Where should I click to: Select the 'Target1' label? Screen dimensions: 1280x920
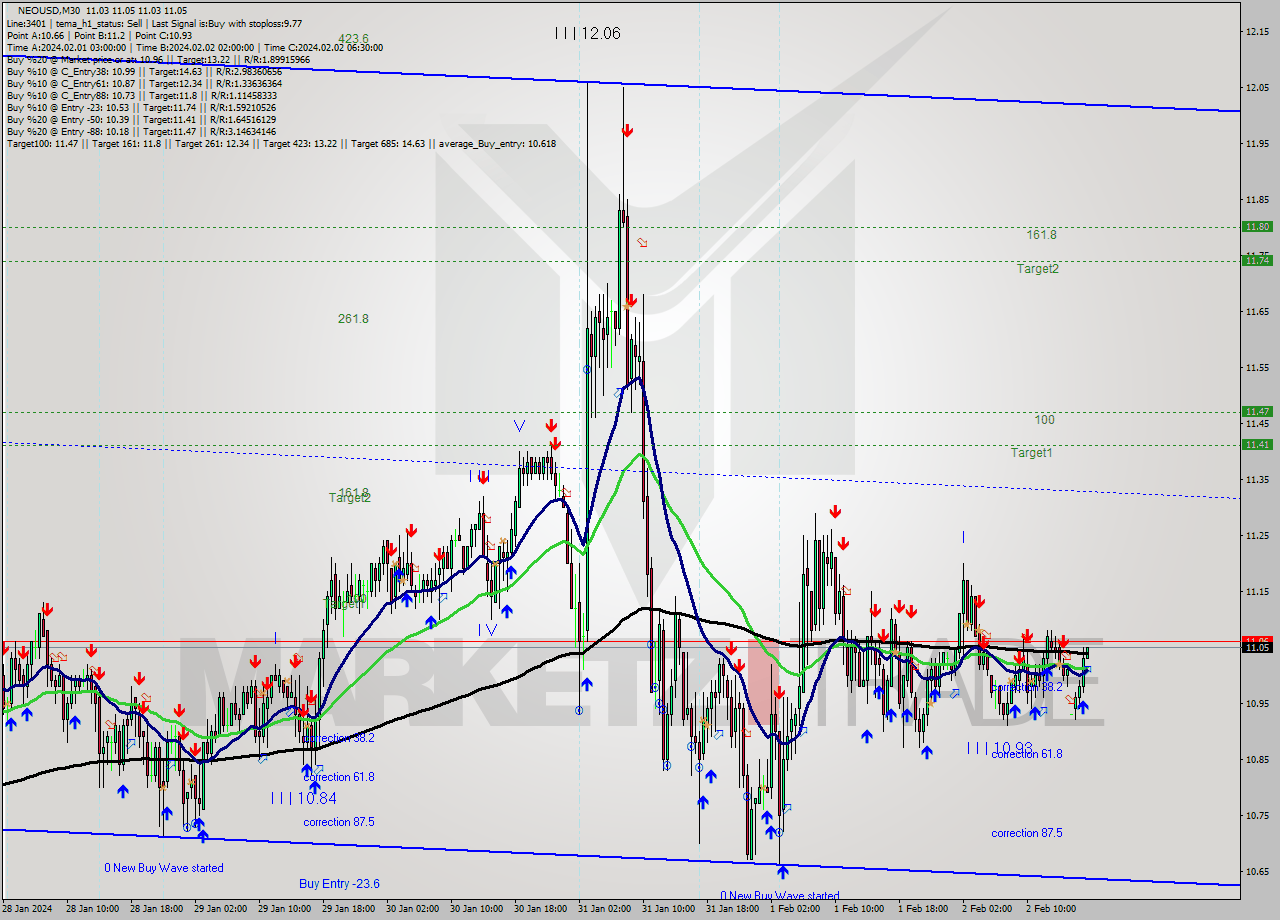(x=1031, y=453)
